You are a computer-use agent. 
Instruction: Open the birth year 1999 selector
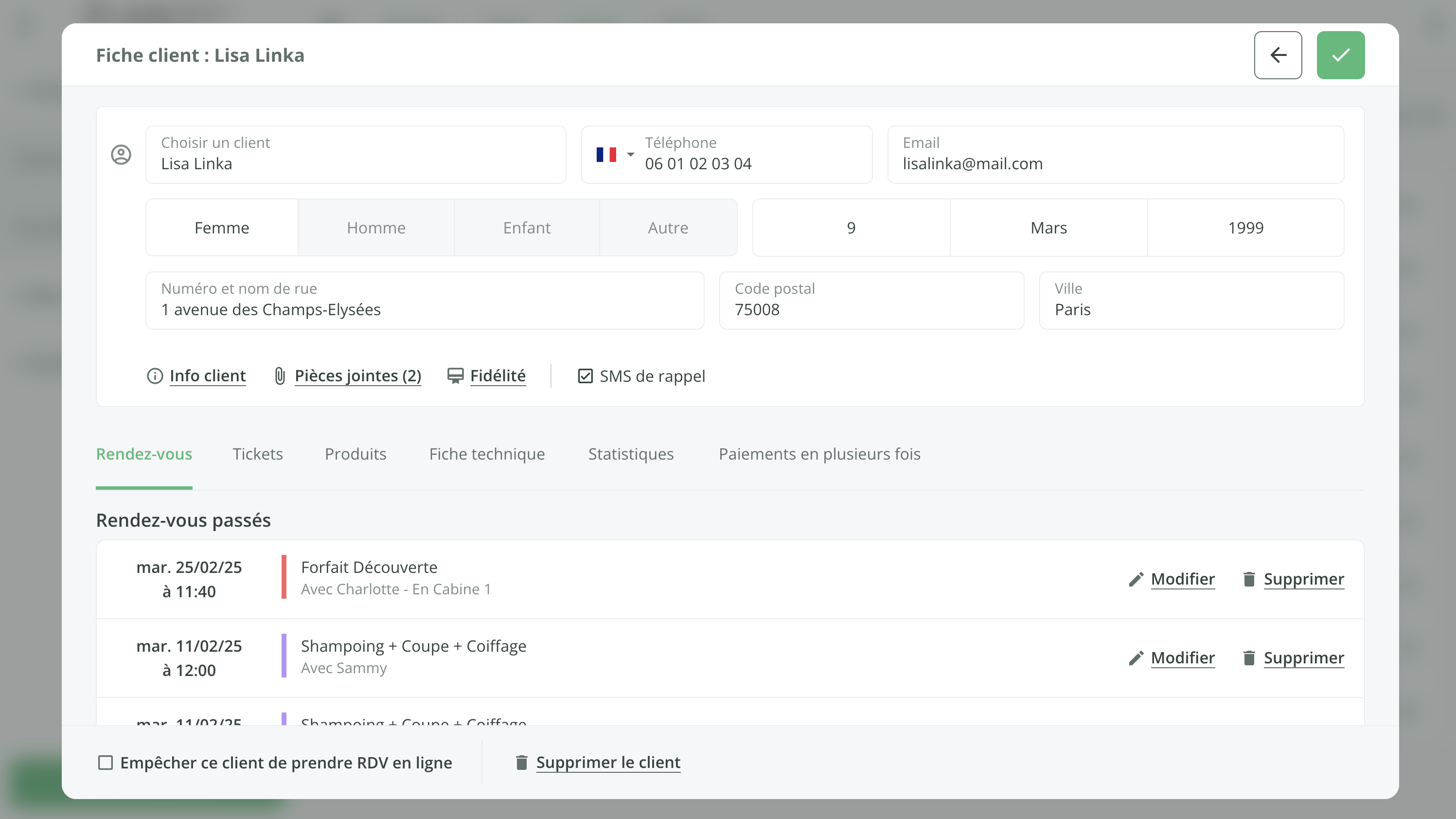click(x=1245, y=228)
